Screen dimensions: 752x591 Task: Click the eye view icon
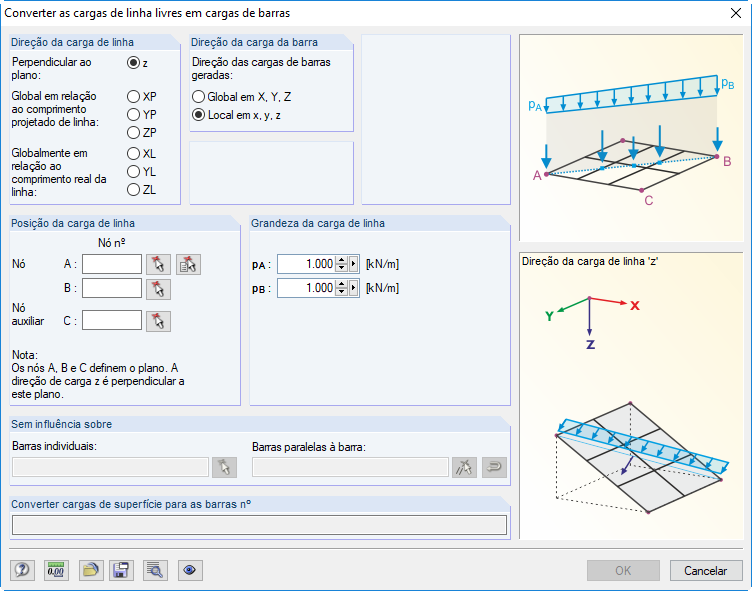click(190, 570)
